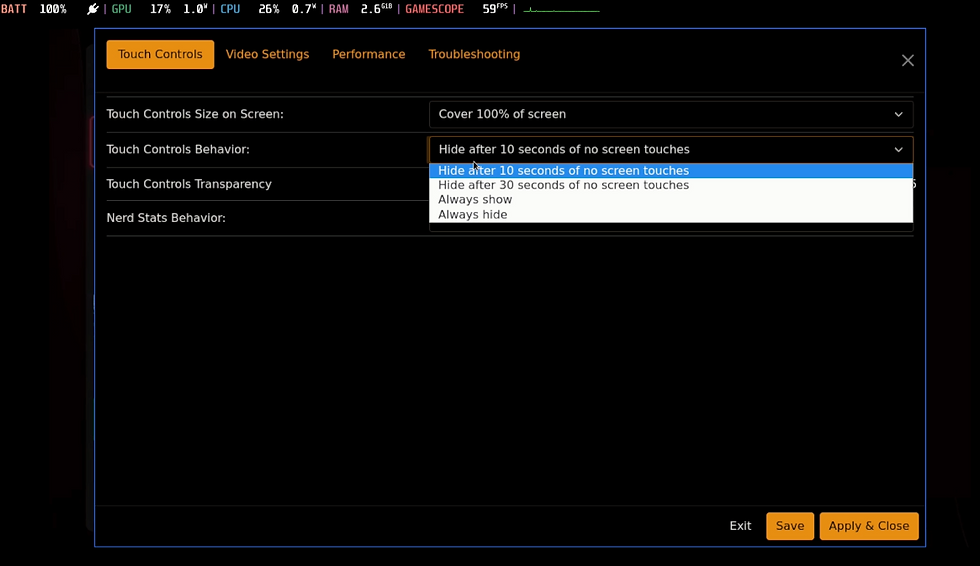Click the battery charging plug icon in overlay
The width and height of the screenshot is (980, 566).
coord(92,9)
